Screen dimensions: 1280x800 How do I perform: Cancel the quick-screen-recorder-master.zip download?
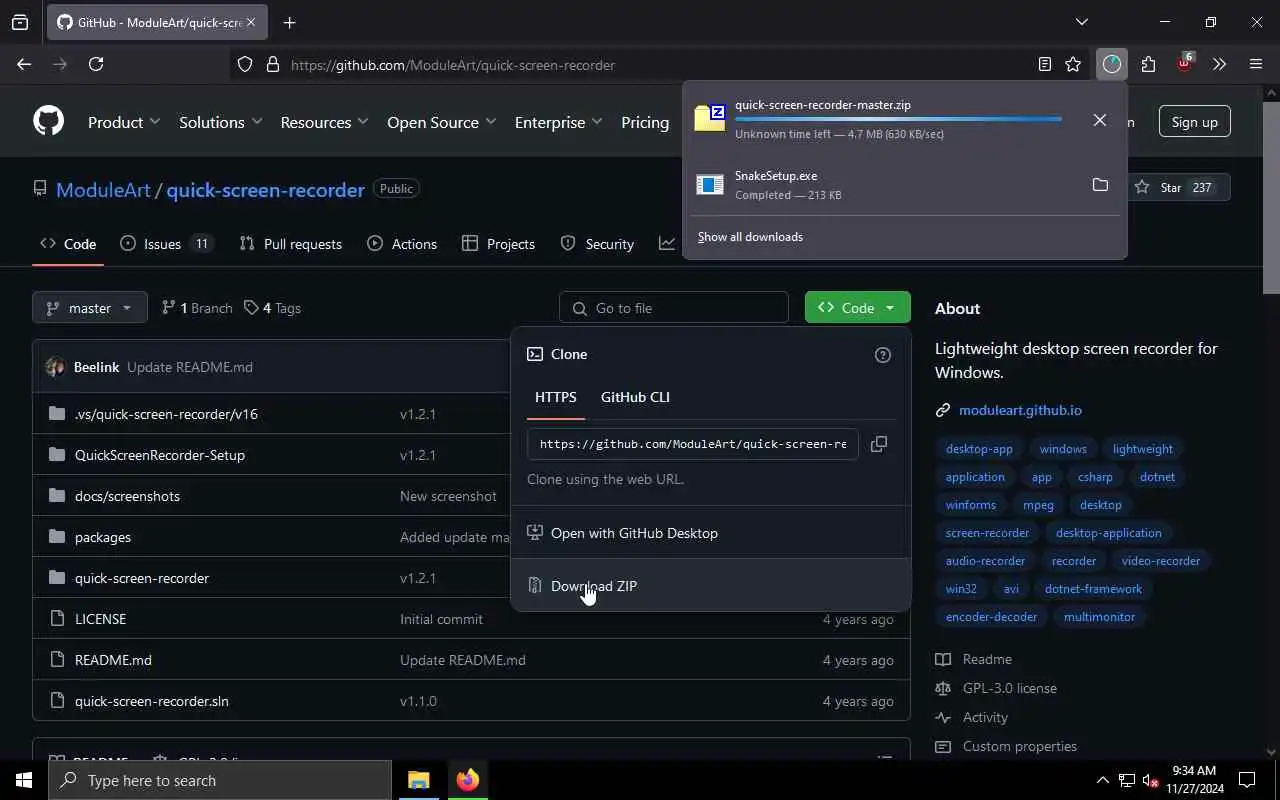pyautogui.click(x=1099, y=119)
